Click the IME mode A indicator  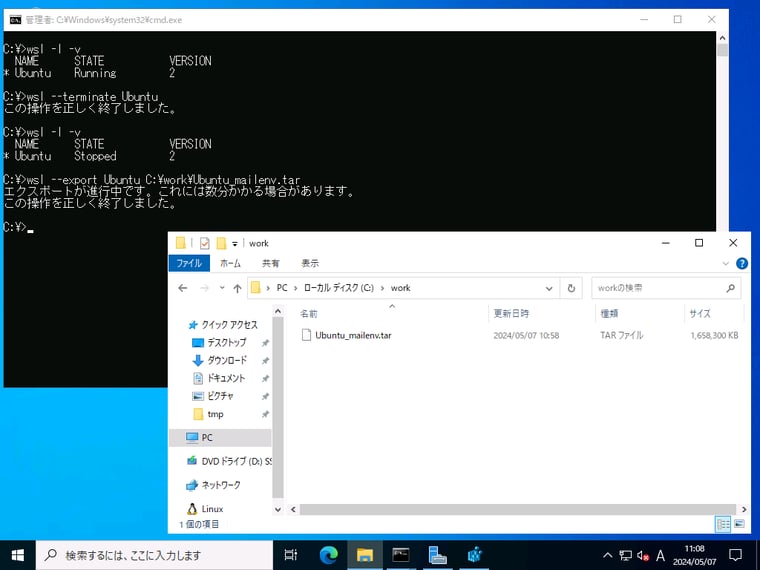660,555
